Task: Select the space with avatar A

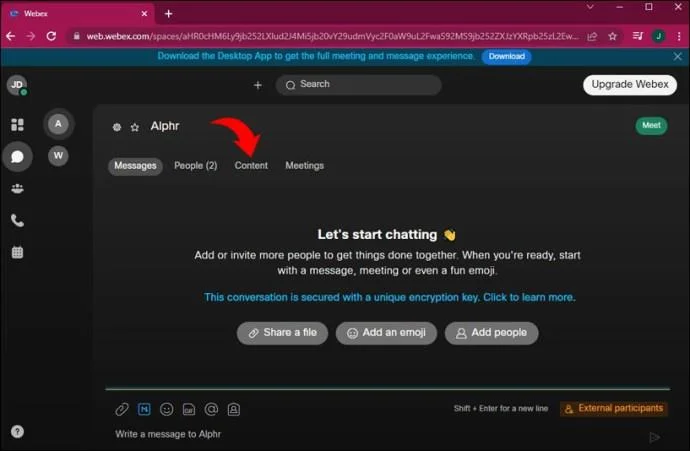Action: coord(58,124)
